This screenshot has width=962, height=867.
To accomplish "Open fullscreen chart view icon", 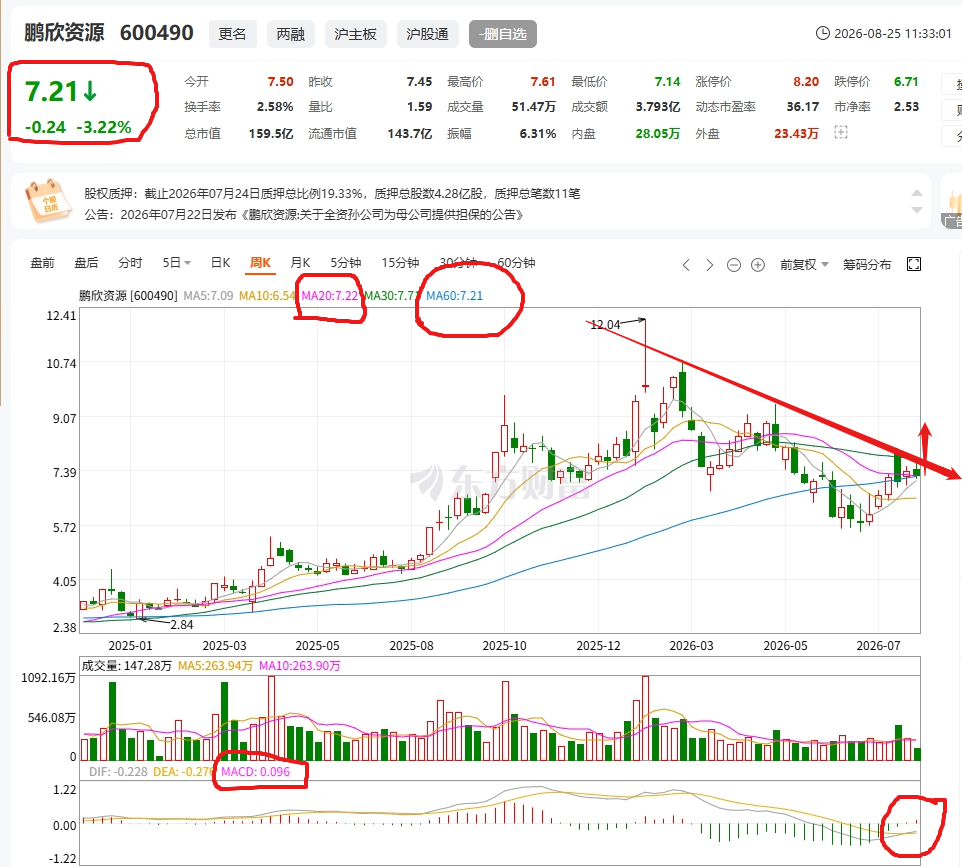I will pyautogui.click(x=914, y=264).
